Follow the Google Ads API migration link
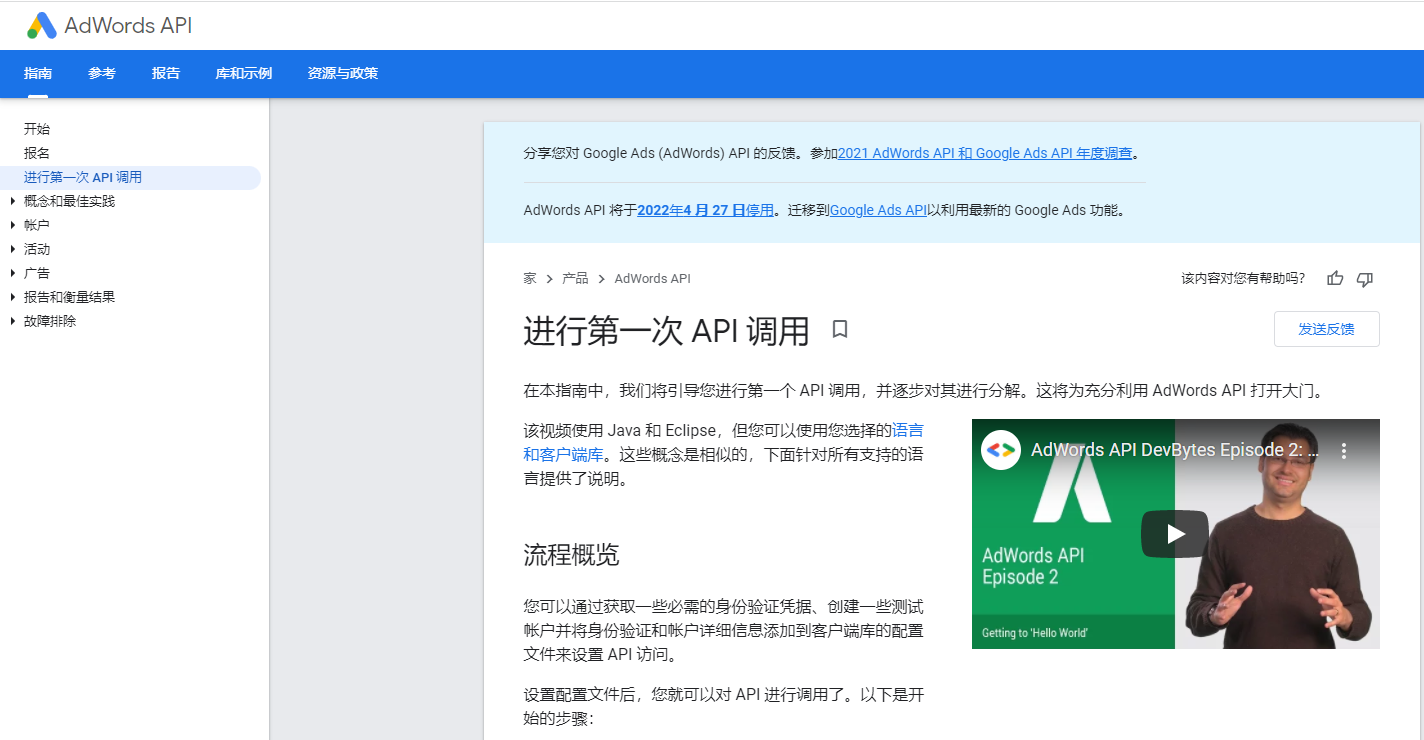This screenshot has width=1424, height=740. pyautogui.click(x=878, y=211)
